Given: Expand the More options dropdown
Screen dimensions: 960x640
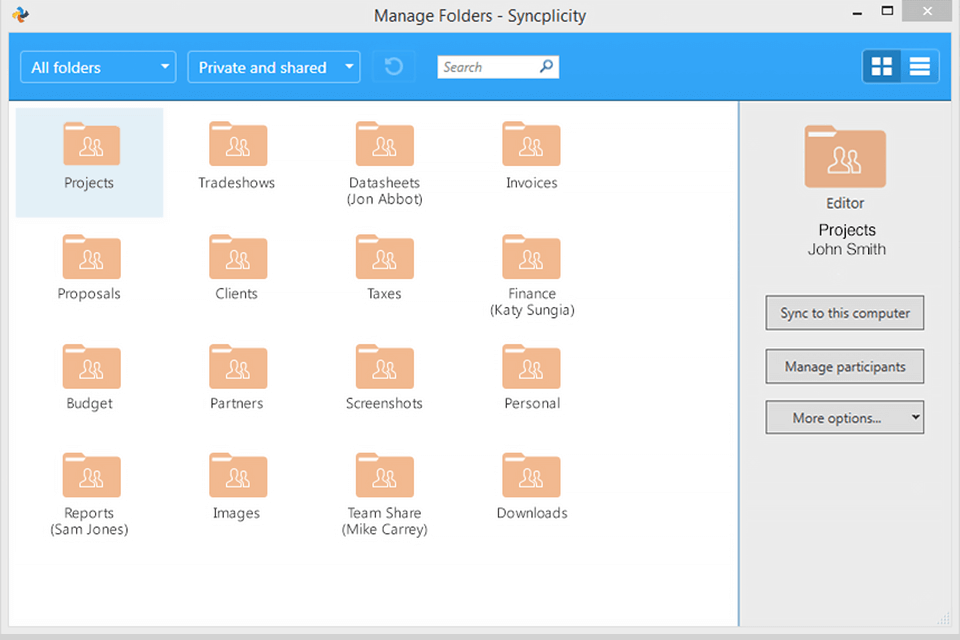Looking at the screenshot, I should pyautogui.click(x=844, y=418).
